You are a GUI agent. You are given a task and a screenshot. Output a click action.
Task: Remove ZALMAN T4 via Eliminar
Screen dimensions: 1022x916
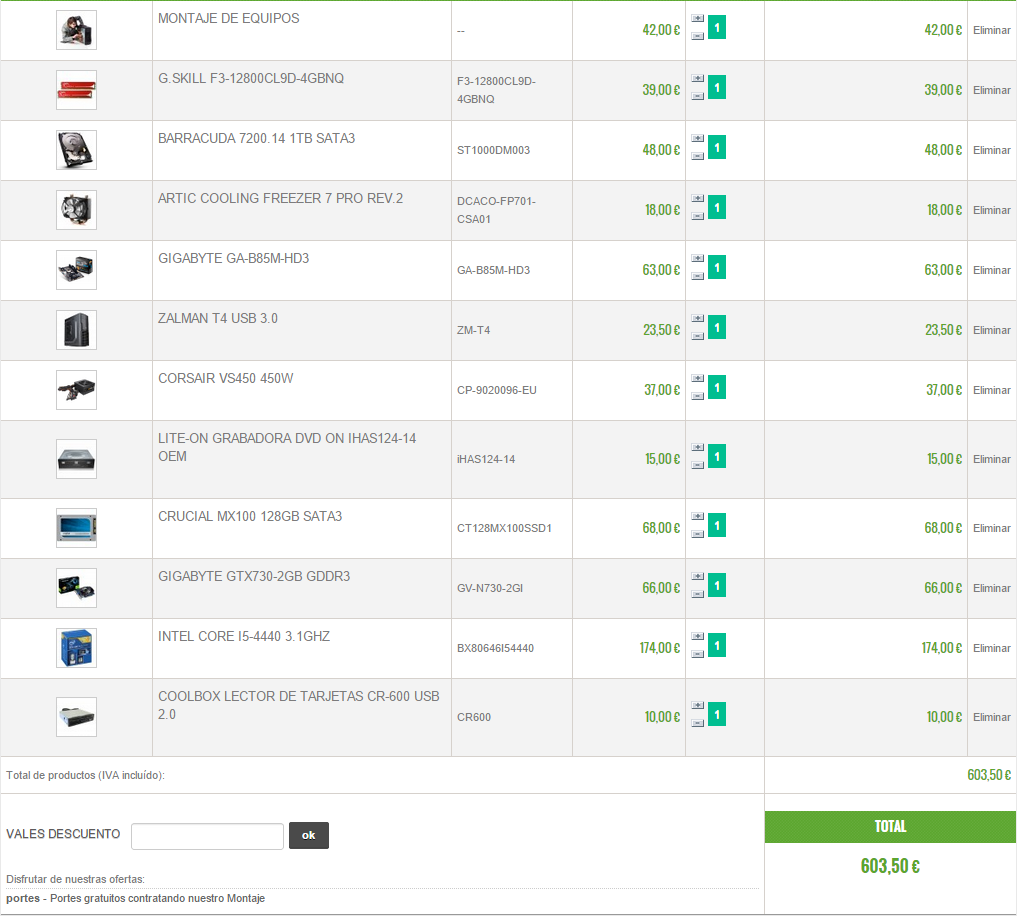click(x=991, y=330)
